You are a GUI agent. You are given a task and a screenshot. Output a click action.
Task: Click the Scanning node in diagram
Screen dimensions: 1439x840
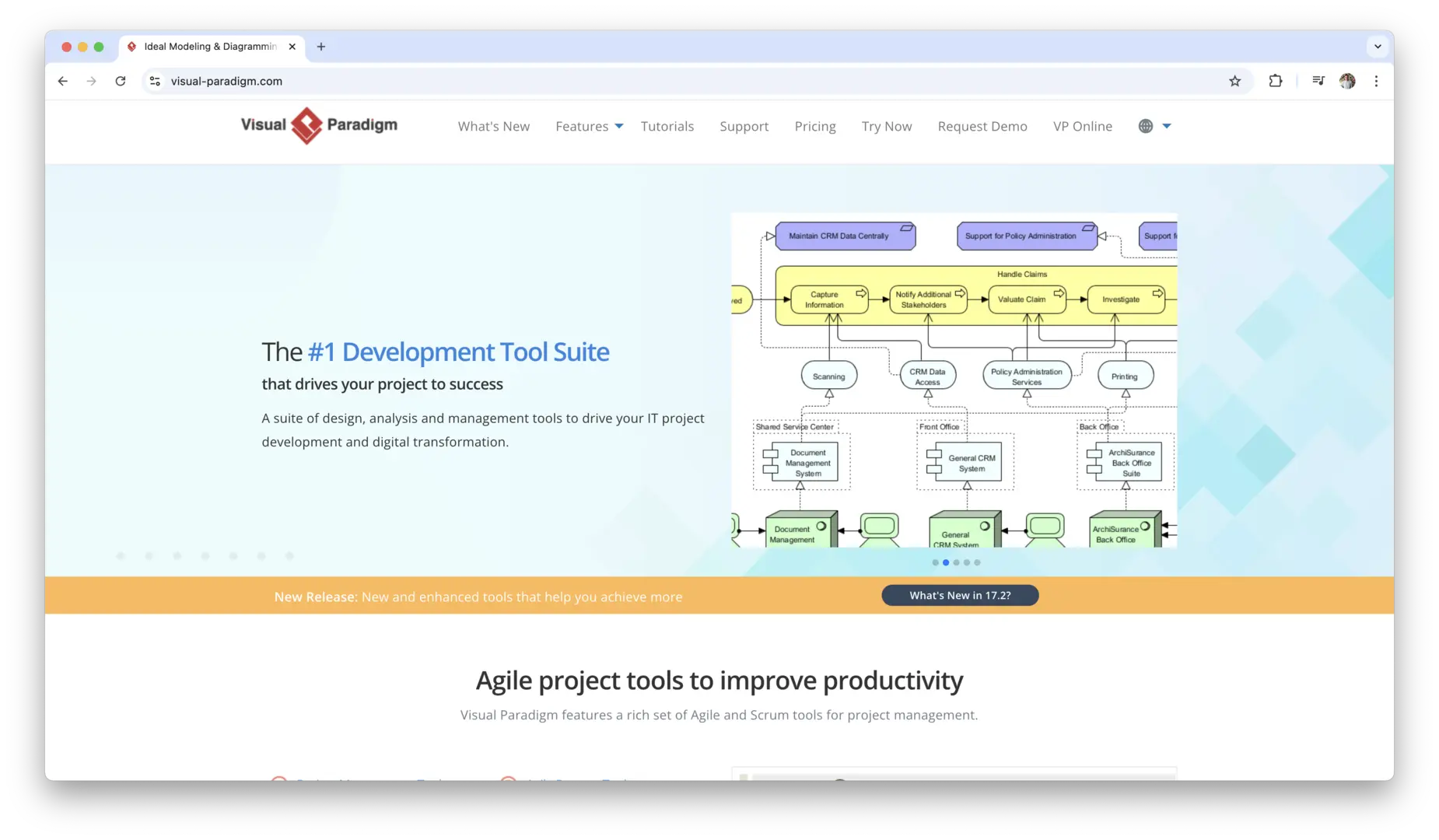click(x=829, y=376)
